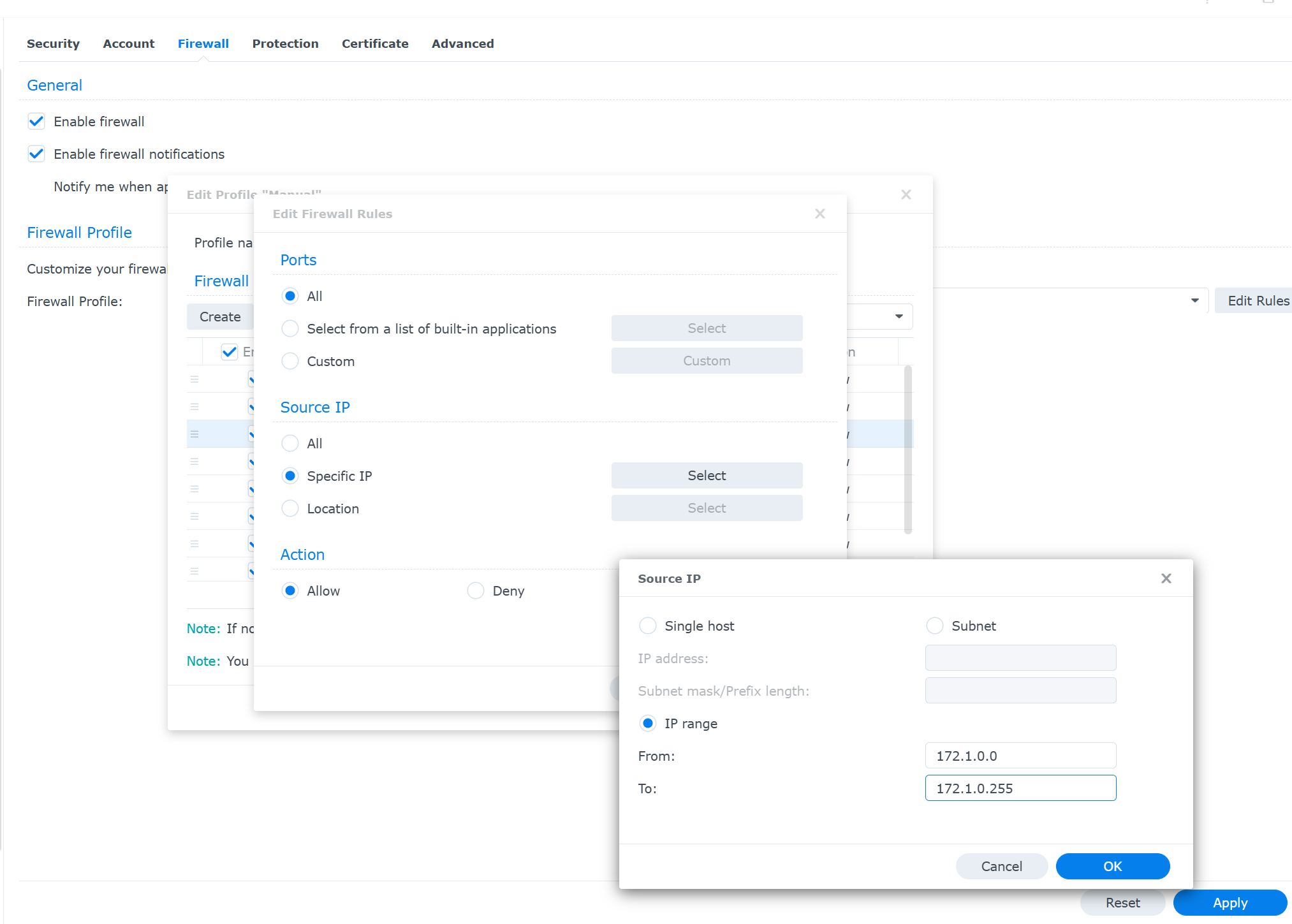Click the rule list vertical scrollbar
The height and width of the screenshot is (924, 1292).
(907, 449)
